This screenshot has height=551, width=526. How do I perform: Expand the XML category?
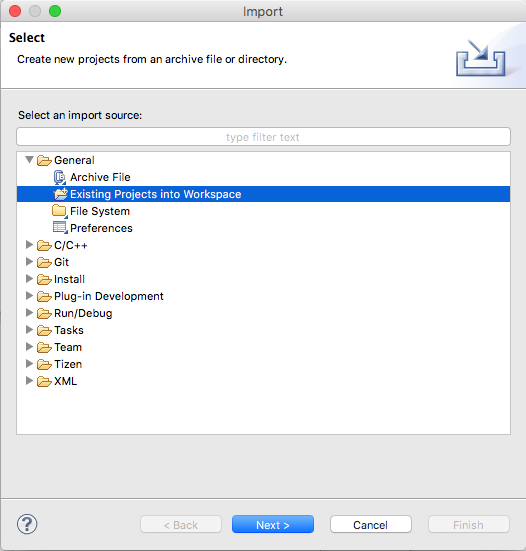click(30, 381)
